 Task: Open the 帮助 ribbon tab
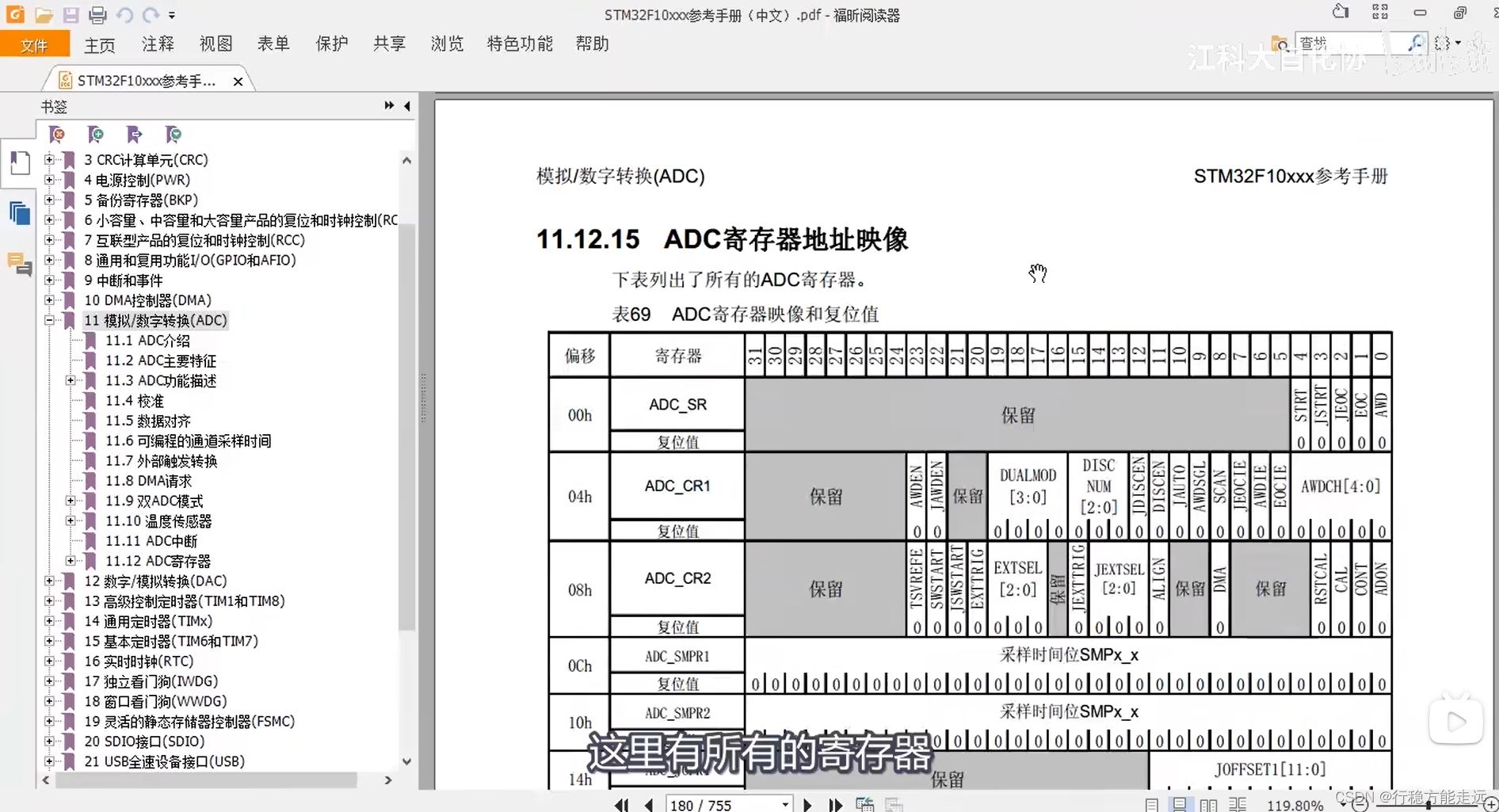(x=592, y=44)
